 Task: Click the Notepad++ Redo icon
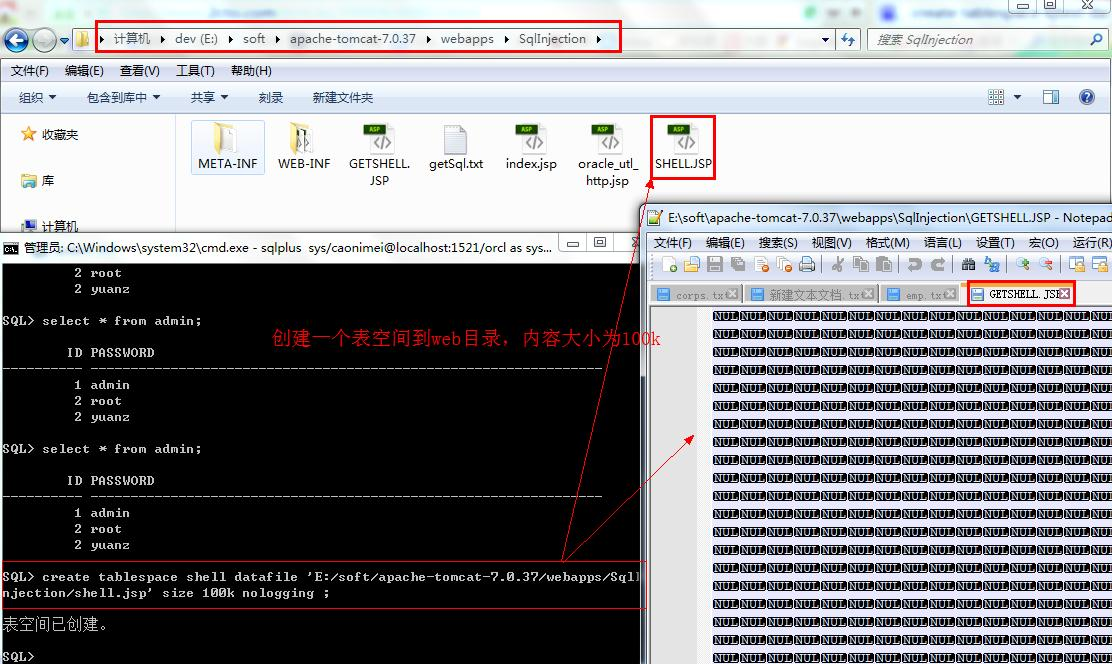938,265
